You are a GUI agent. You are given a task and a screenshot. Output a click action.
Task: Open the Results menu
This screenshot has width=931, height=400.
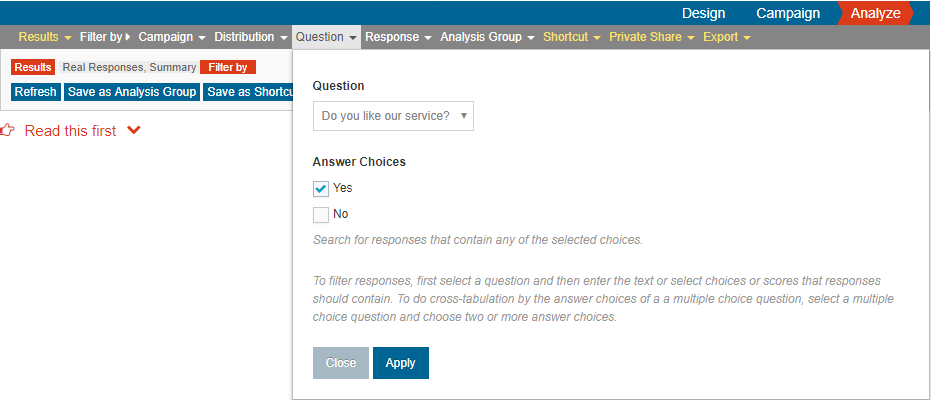tap(45, 37)
